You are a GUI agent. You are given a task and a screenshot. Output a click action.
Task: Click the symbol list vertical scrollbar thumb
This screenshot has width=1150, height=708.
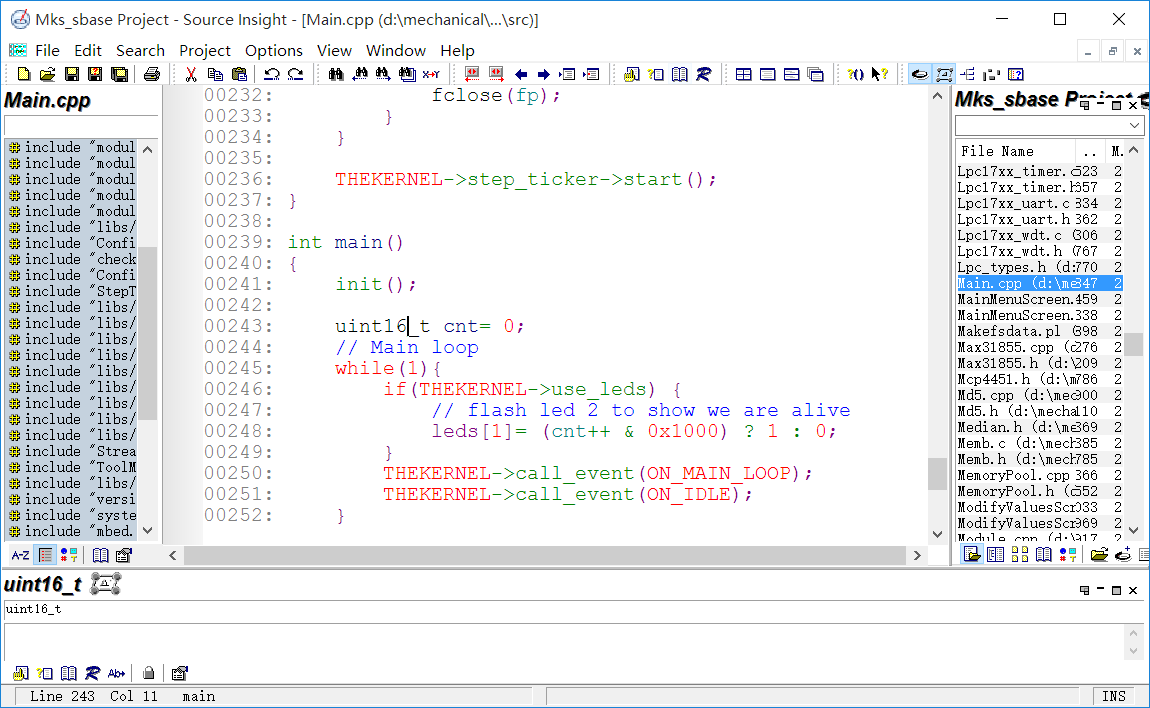point(148,334)
